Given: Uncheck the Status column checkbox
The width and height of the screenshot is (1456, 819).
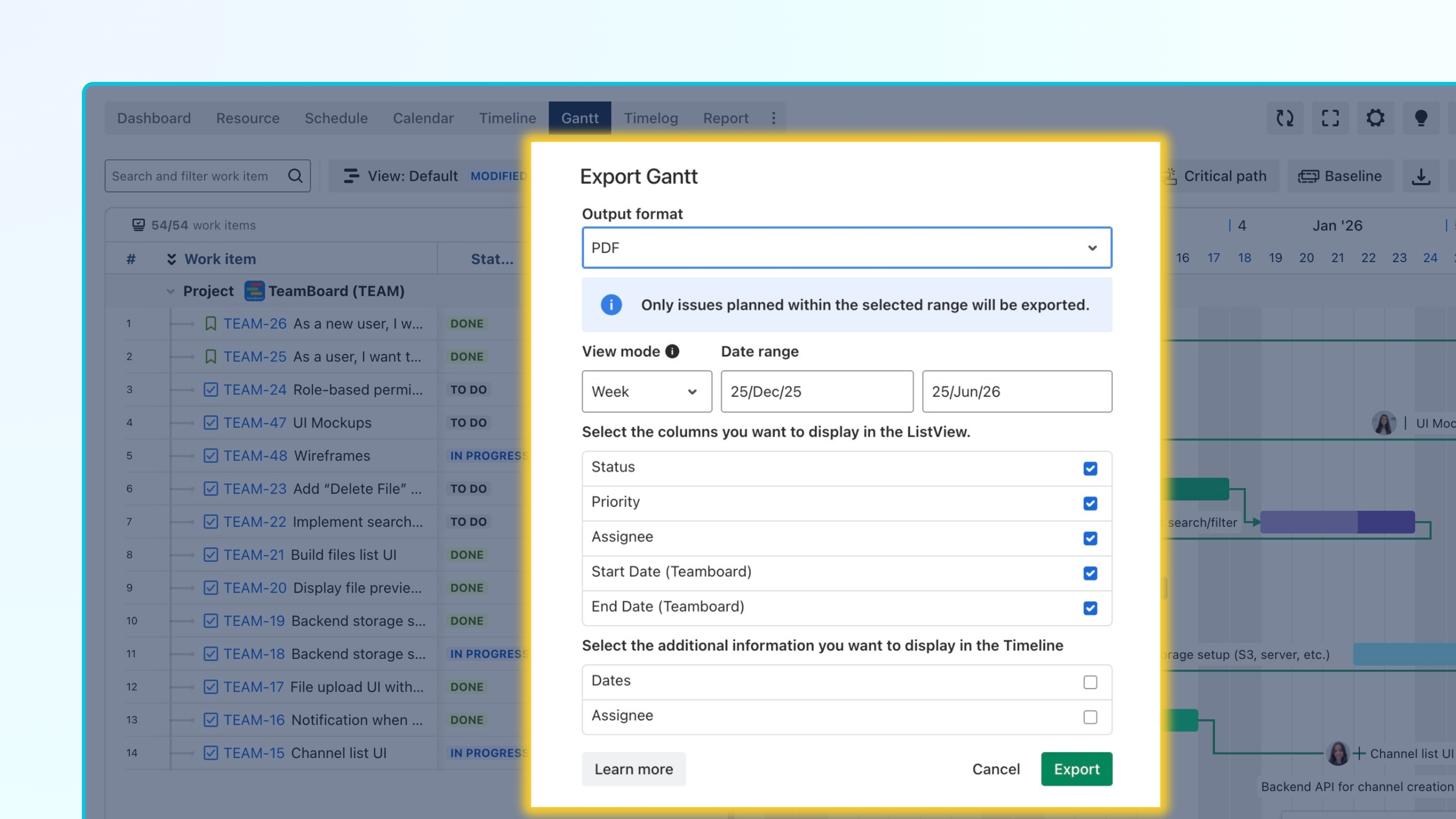Looking at the screenshot, I should (1090, 469).
